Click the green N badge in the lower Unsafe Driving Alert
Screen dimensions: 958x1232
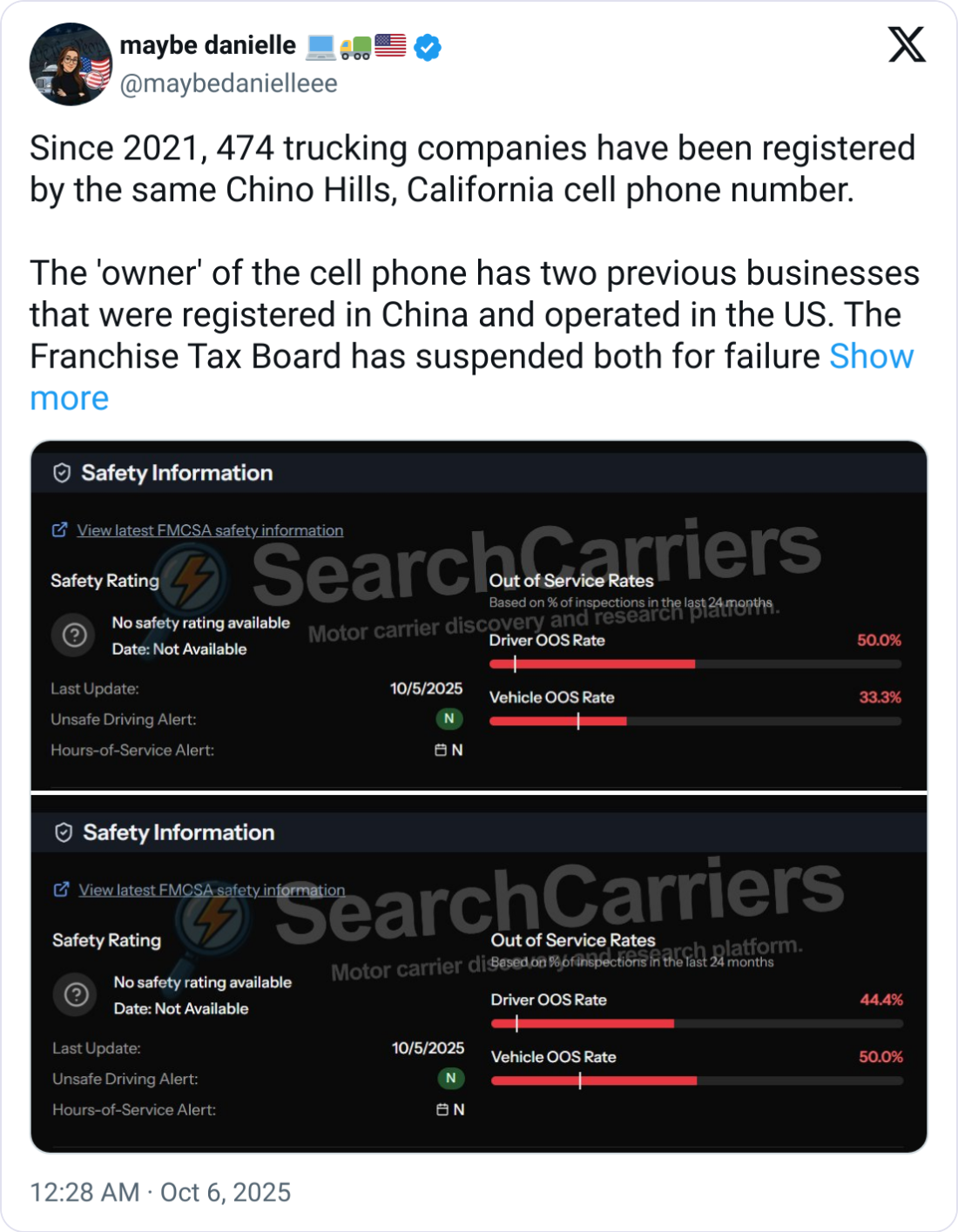(x=450, y=1078)
